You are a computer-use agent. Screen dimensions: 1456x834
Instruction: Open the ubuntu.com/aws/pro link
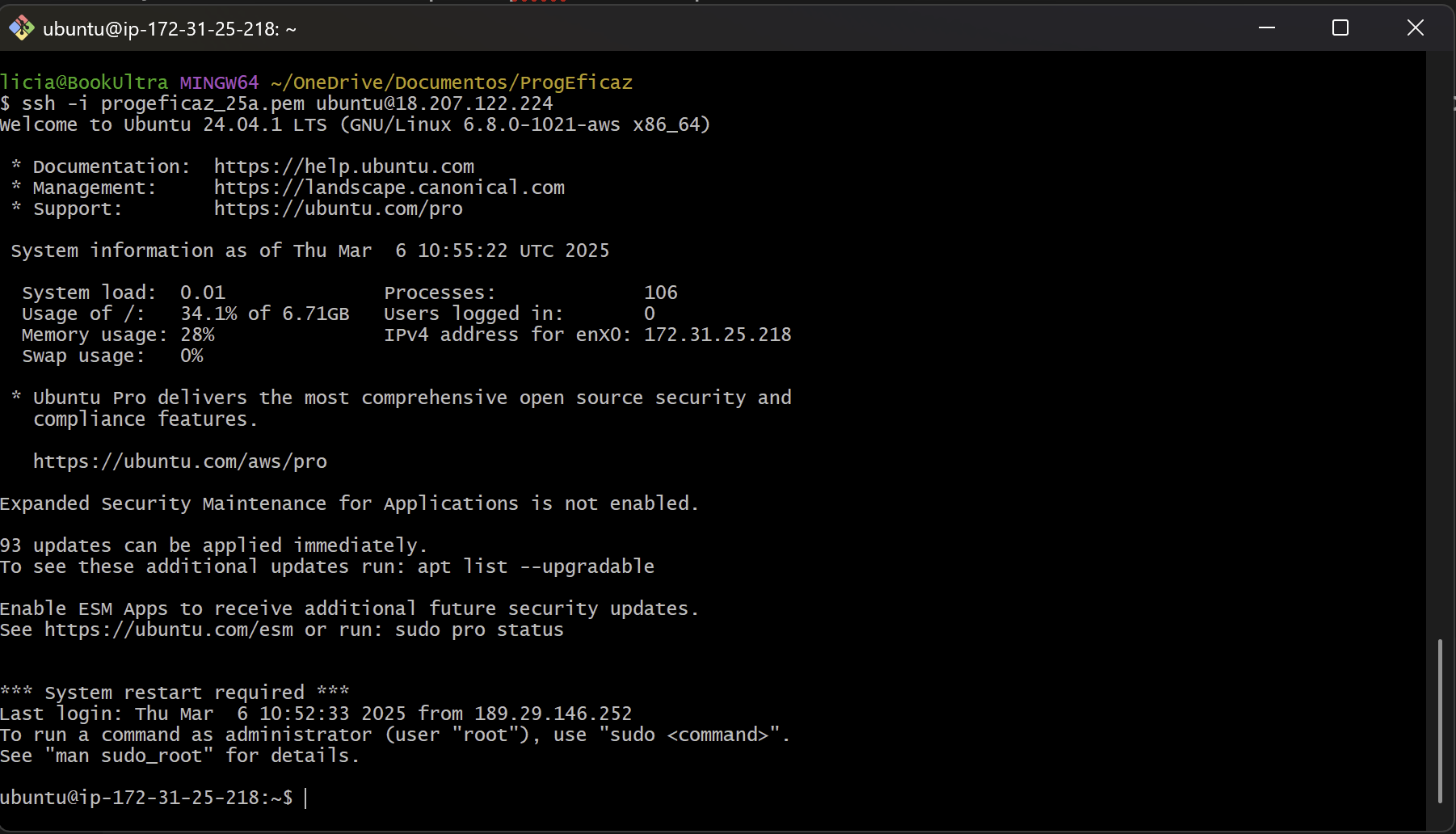pyautogui.click(x=179, y=461)
